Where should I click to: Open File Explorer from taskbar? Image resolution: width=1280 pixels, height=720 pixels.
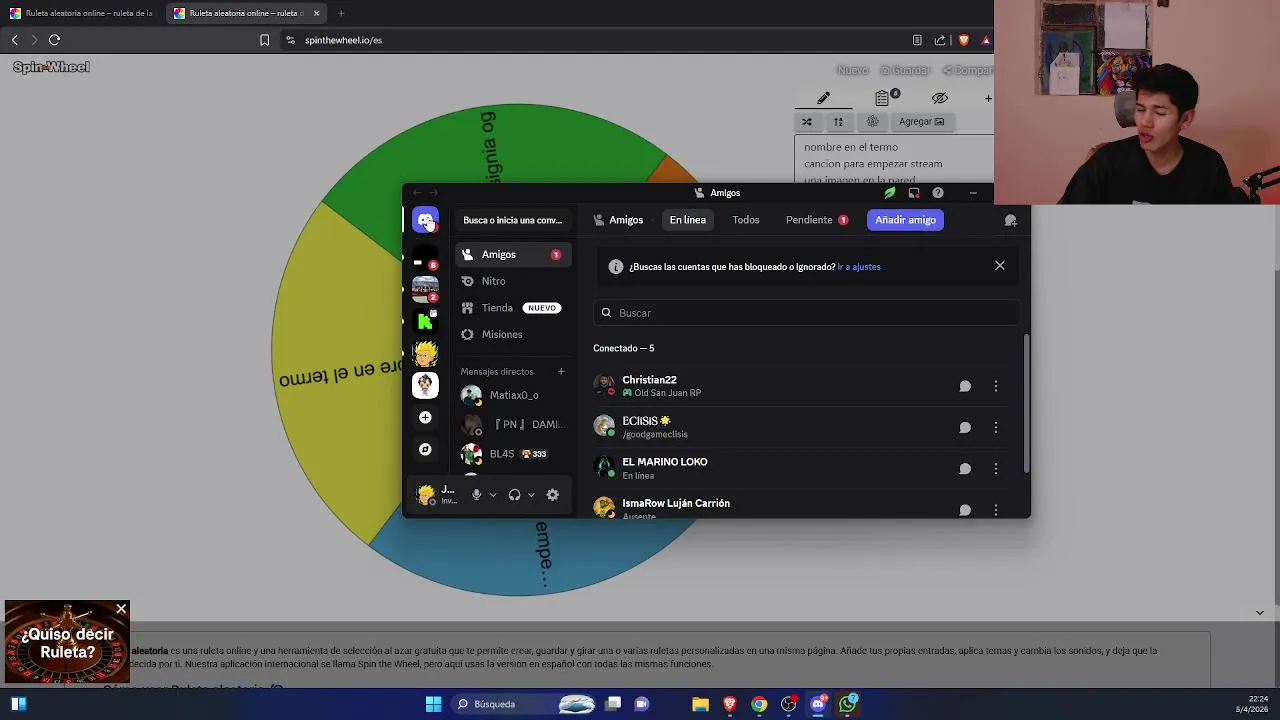pos(700,704)
